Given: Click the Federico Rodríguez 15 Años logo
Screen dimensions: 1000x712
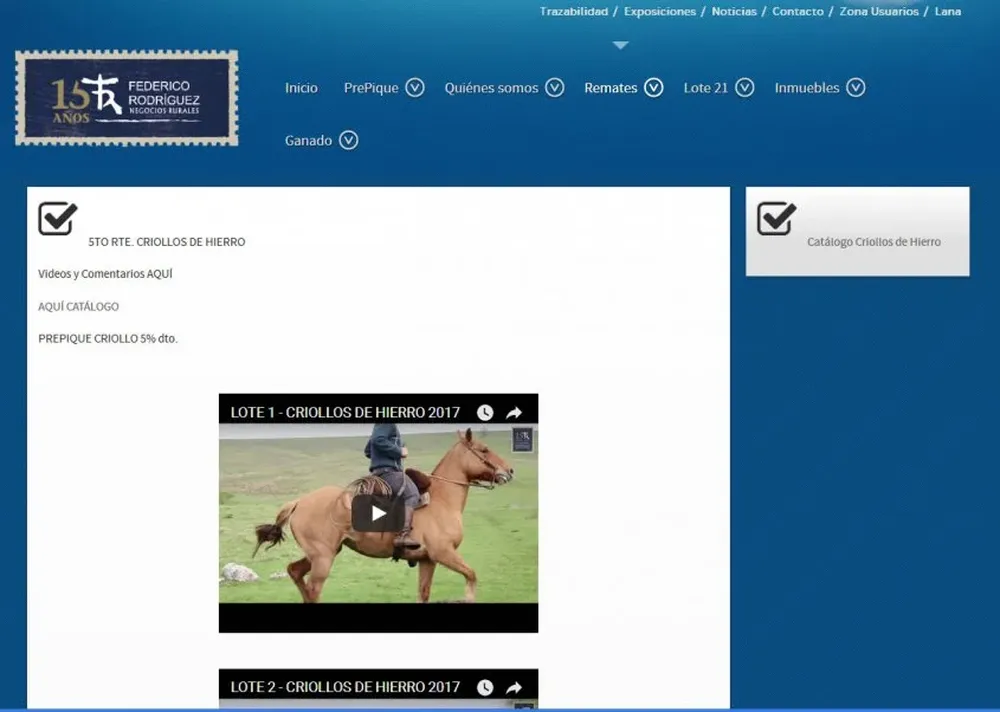Looking at the screenshot, I should 127,98.
